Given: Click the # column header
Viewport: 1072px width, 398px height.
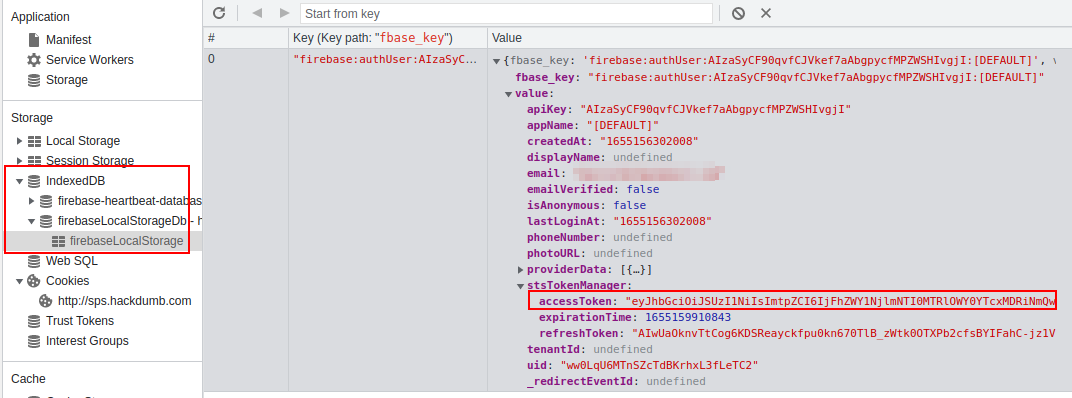Looking at the screenshot, I should [245, 37].
